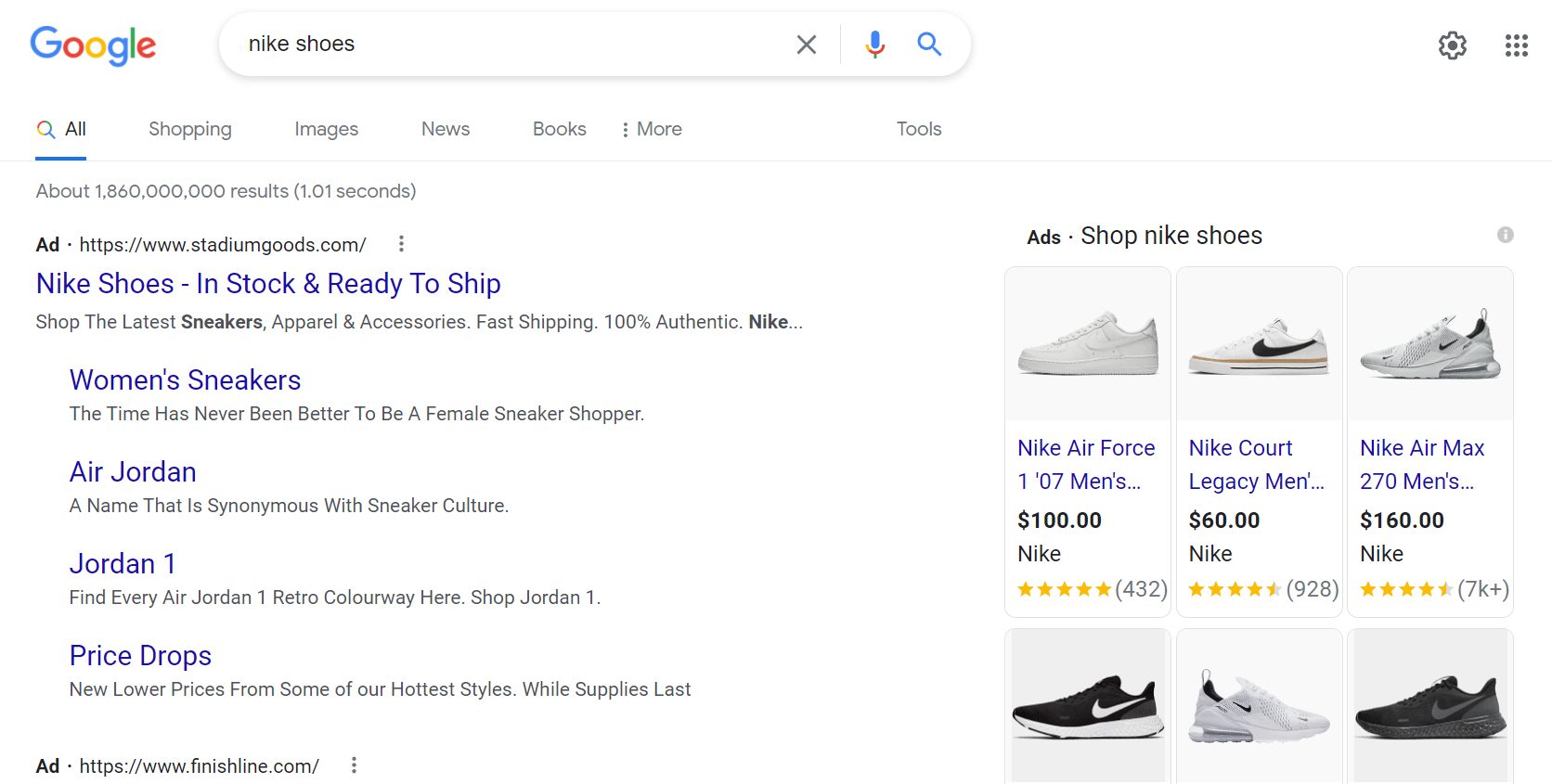Viewport: 1552px width, 784px height.
Task: Open the Books tab
Action: (x=560, y=129)
